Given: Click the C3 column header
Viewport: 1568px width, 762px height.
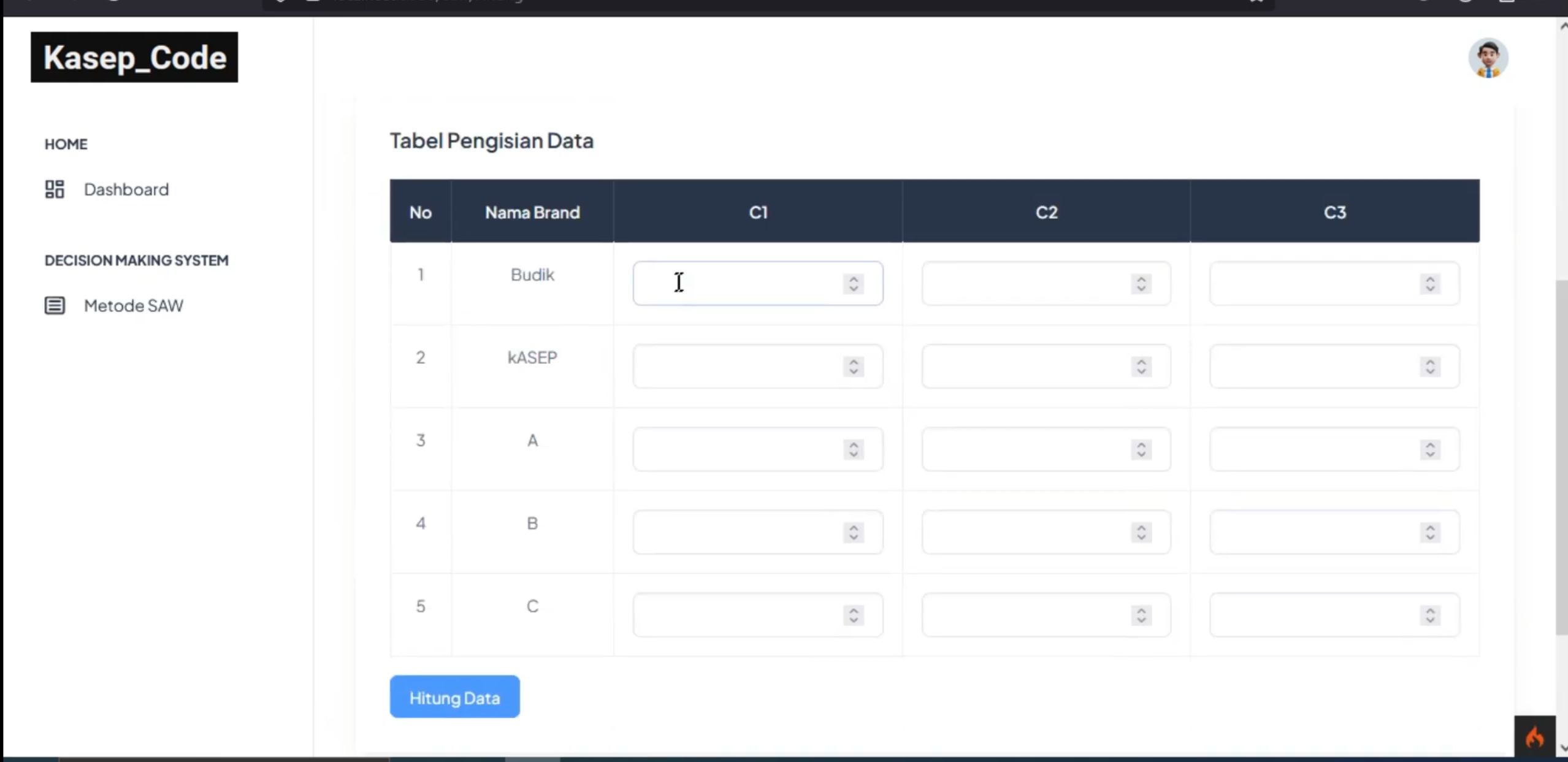Looking at the screenshot, I should click(1335, 212).
